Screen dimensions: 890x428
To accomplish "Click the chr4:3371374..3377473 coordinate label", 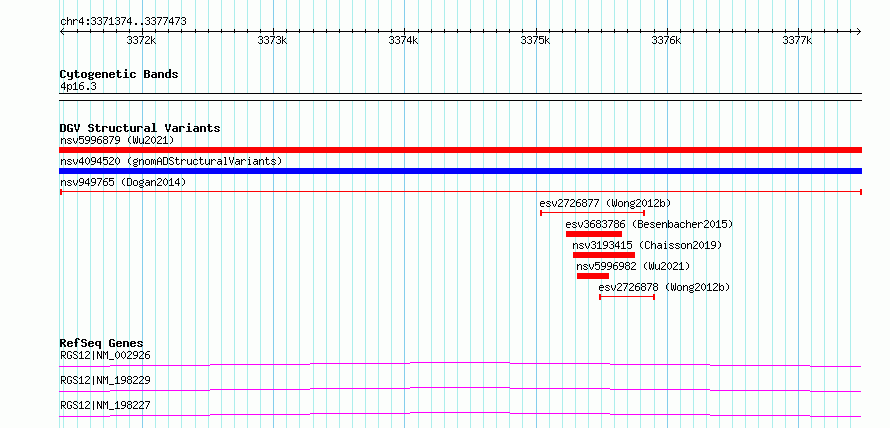I will click(123, 22).
